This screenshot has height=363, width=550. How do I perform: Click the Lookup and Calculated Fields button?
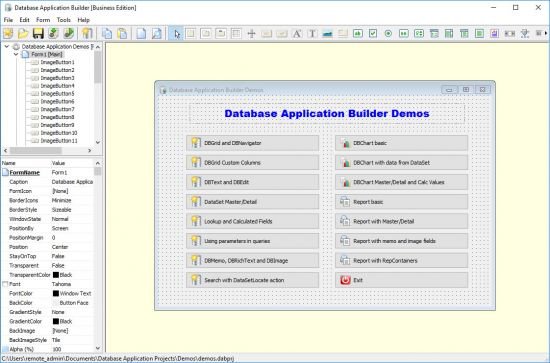[x=253, y=222]
